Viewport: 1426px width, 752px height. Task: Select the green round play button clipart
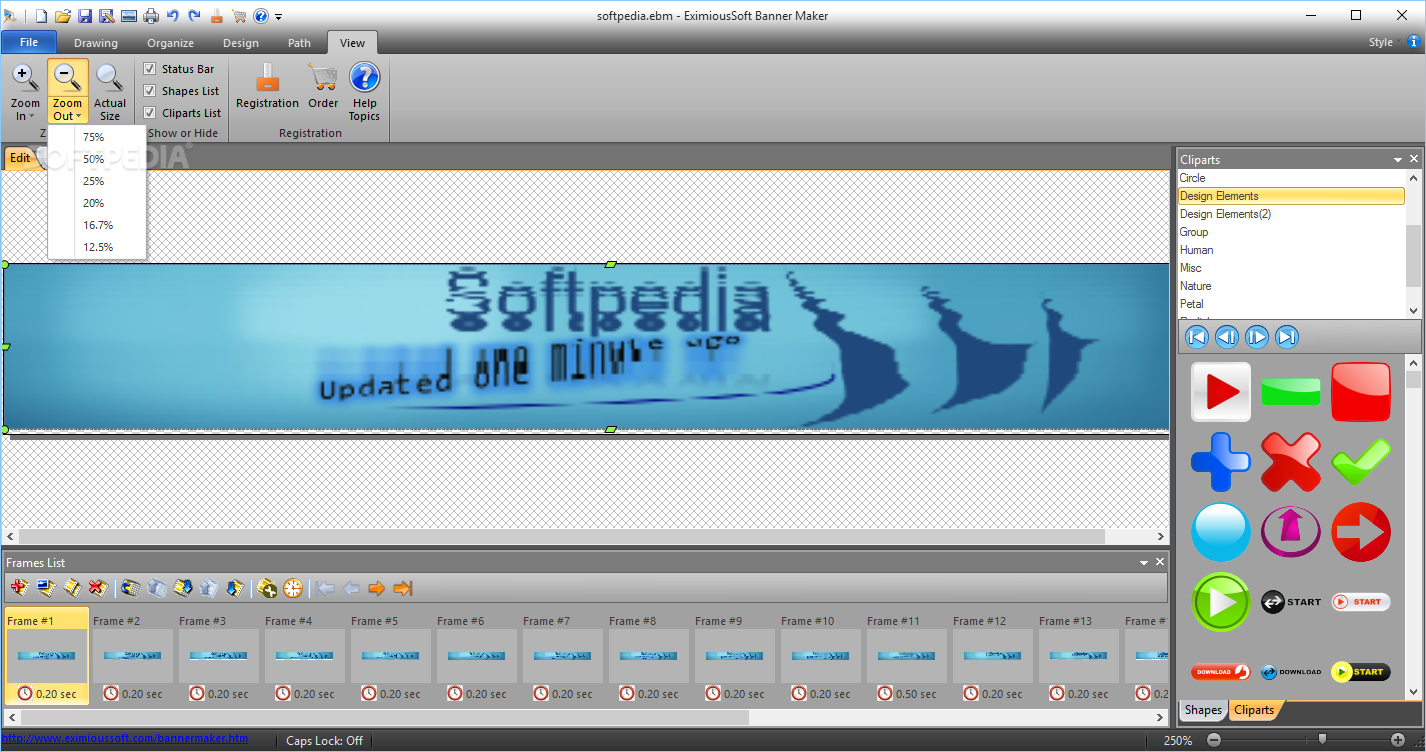coord(1221,602)
